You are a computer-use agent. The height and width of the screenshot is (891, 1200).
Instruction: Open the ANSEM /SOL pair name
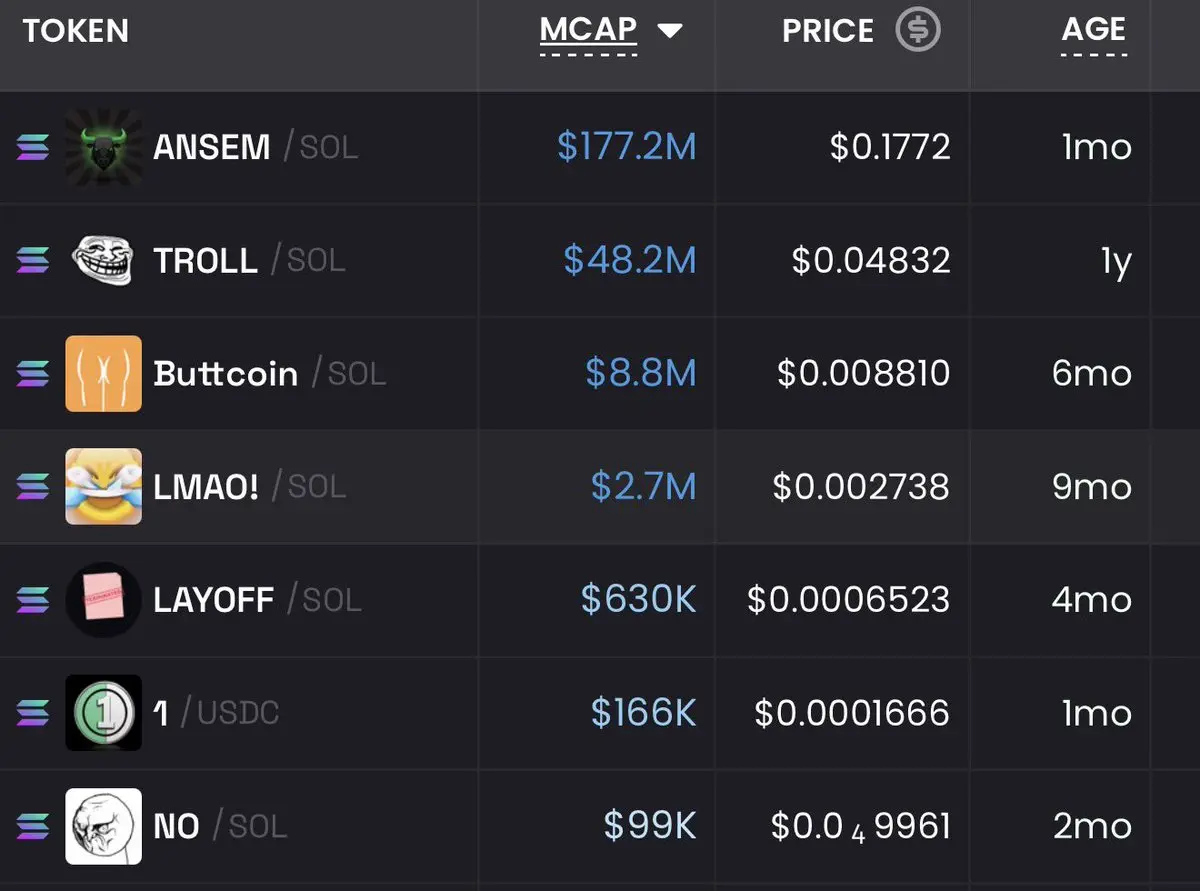(255, 148)
